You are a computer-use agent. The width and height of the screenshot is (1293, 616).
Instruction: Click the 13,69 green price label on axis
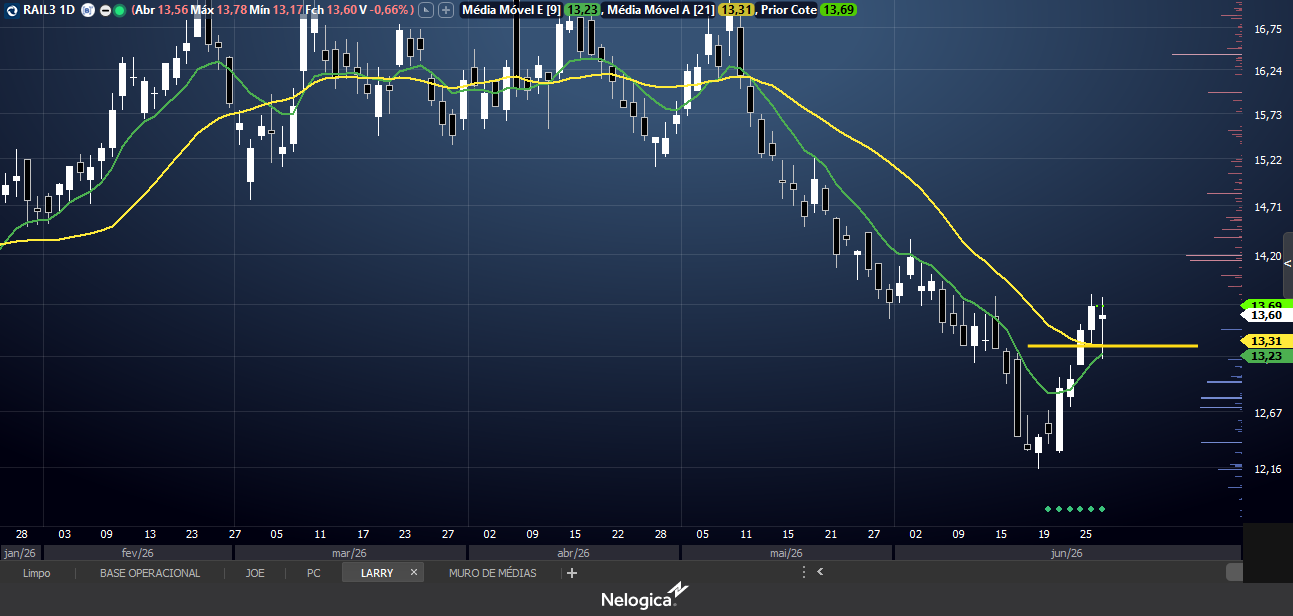coord(1266,304)
